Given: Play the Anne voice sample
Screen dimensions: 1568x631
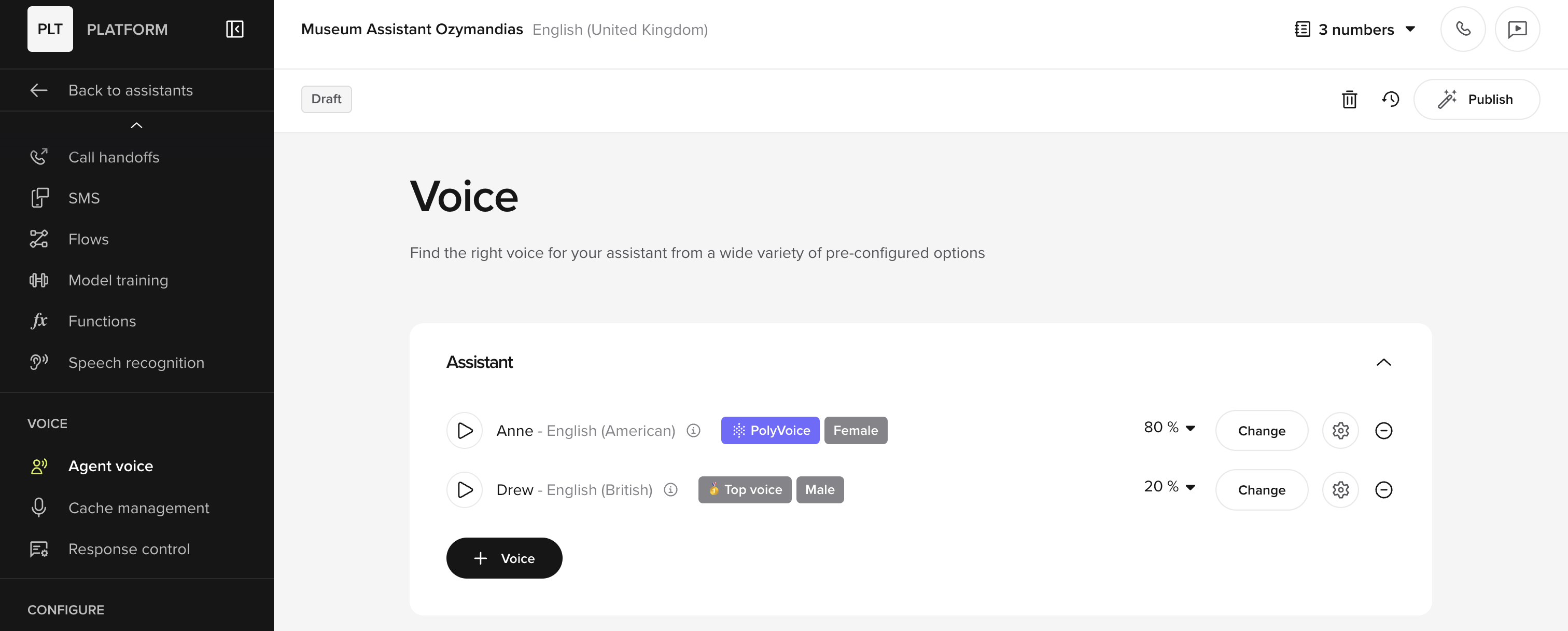Looking at the screenshot, I should click(465, 431).
